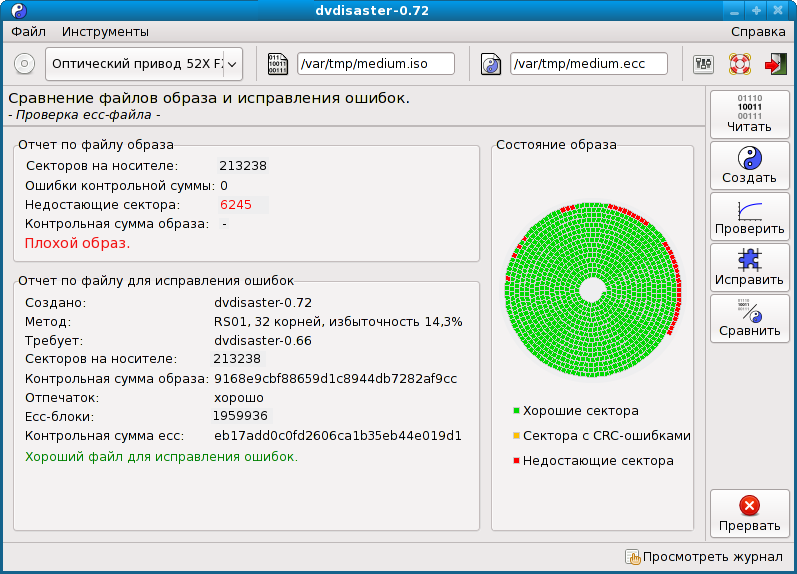Click the orange CRC-ошибками legend swatch
Image resolution: width=797 pixels, height=574 pixels.
[516, 435]
